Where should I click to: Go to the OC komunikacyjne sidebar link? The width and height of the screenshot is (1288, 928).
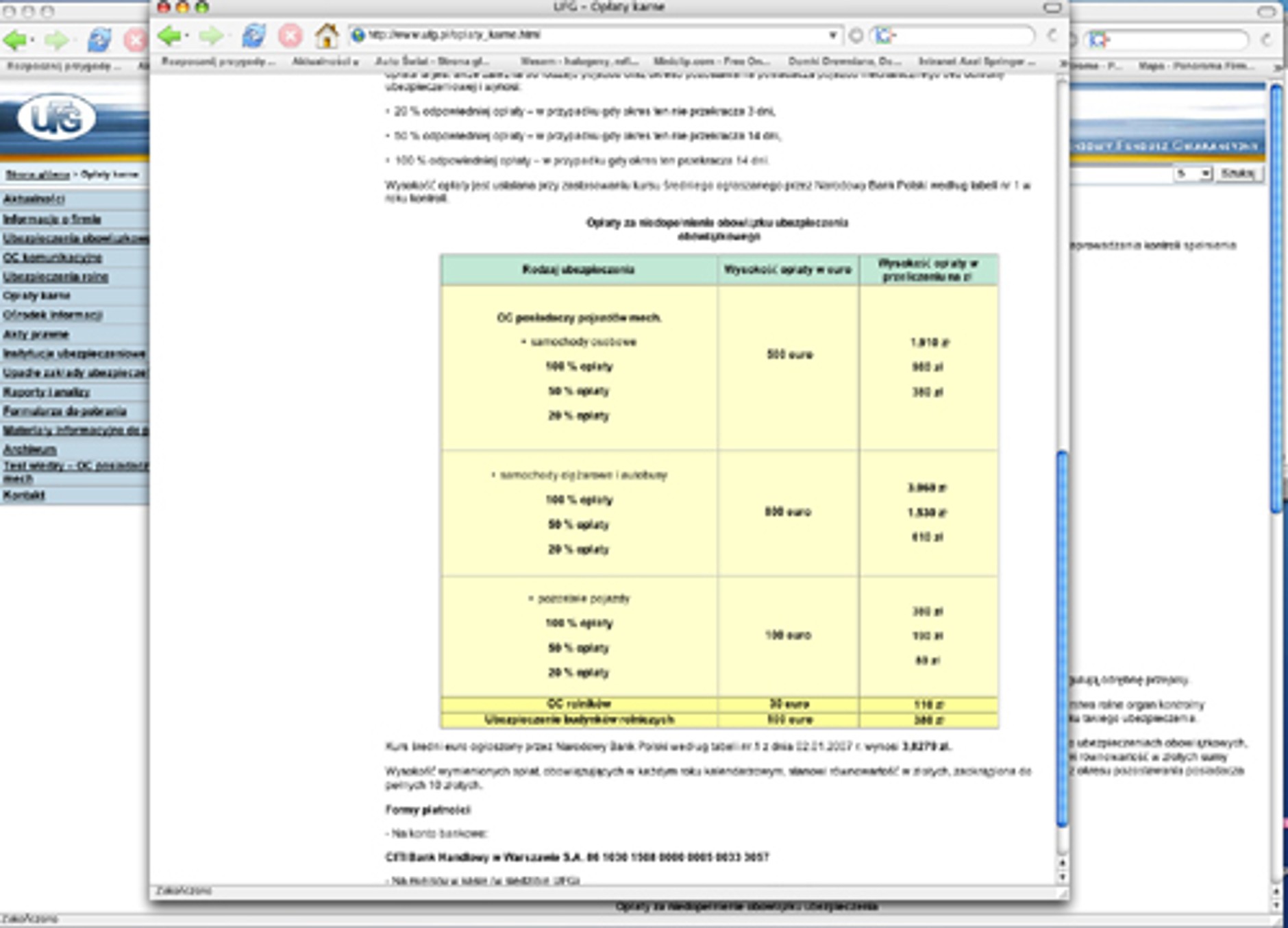click(x=53, y=258)
